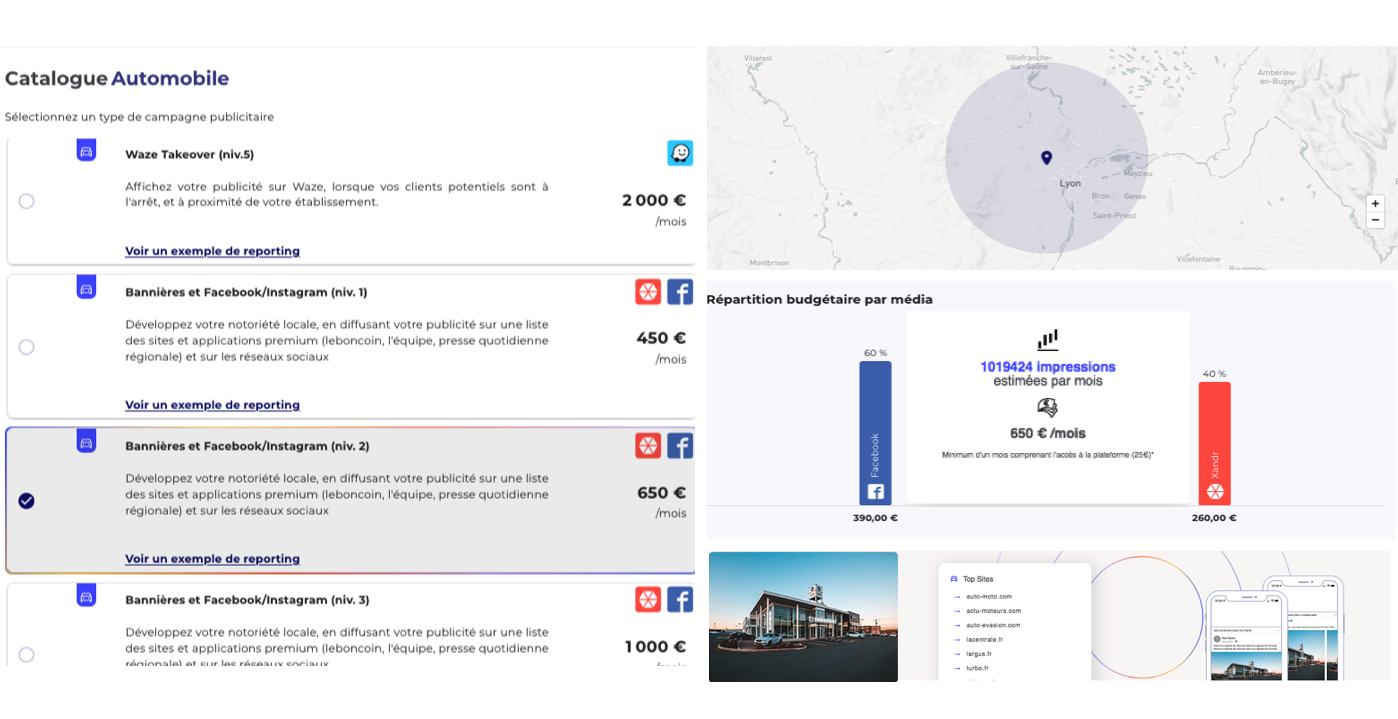Click the car badge beside the niv. 2 offer
Screen dimensions: 1398x719
[x=86, y=441]
